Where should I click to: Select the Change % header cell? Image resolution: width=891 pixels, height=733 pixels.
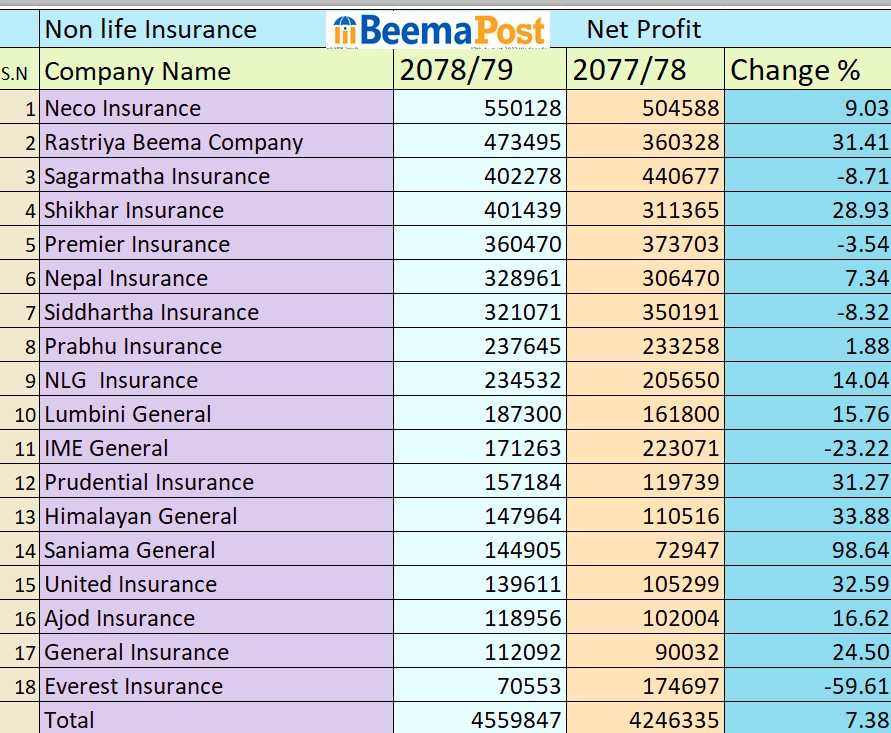point(796,71)
